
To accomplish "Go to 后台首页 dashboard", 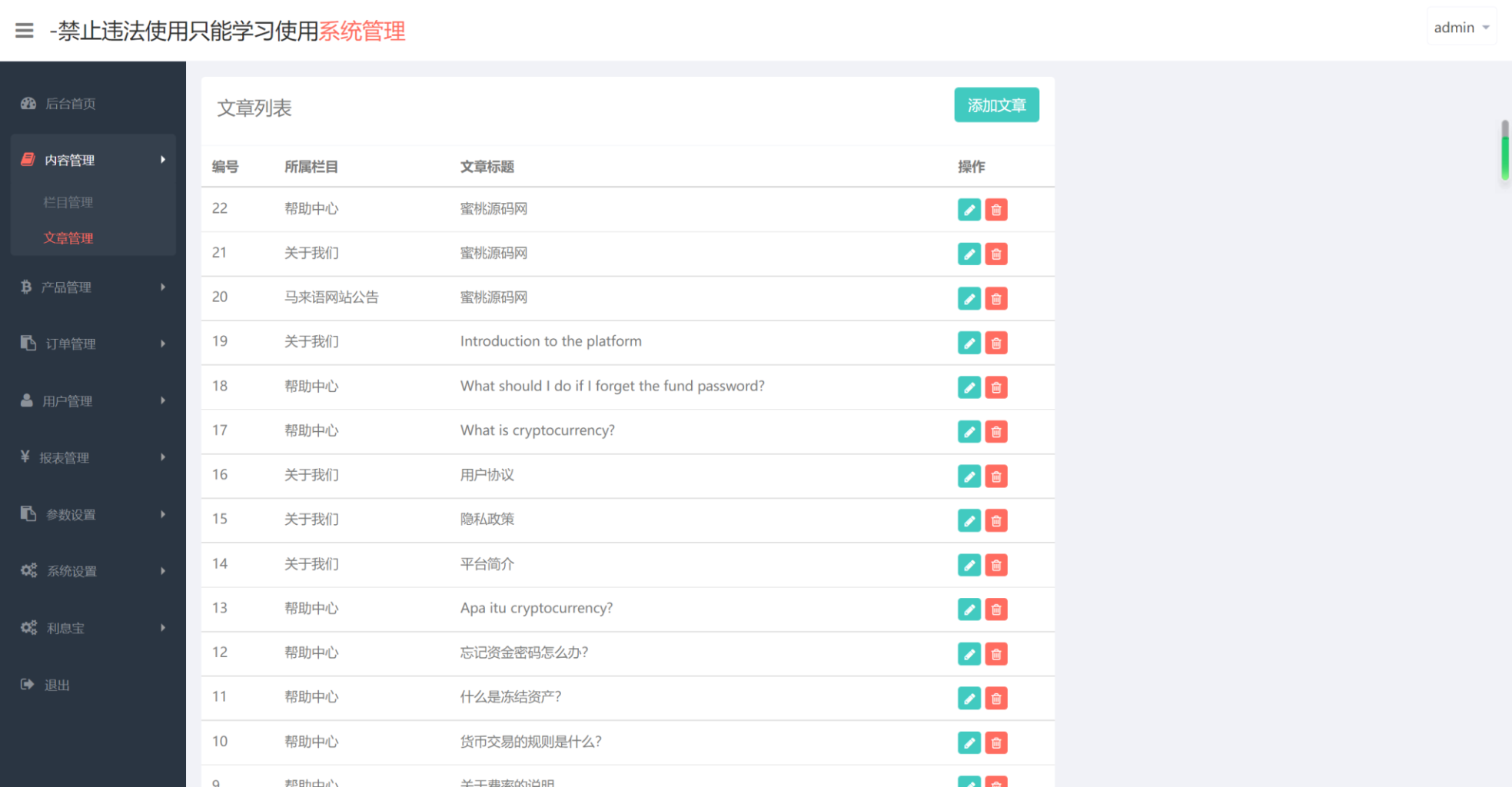I will [70, 104].
